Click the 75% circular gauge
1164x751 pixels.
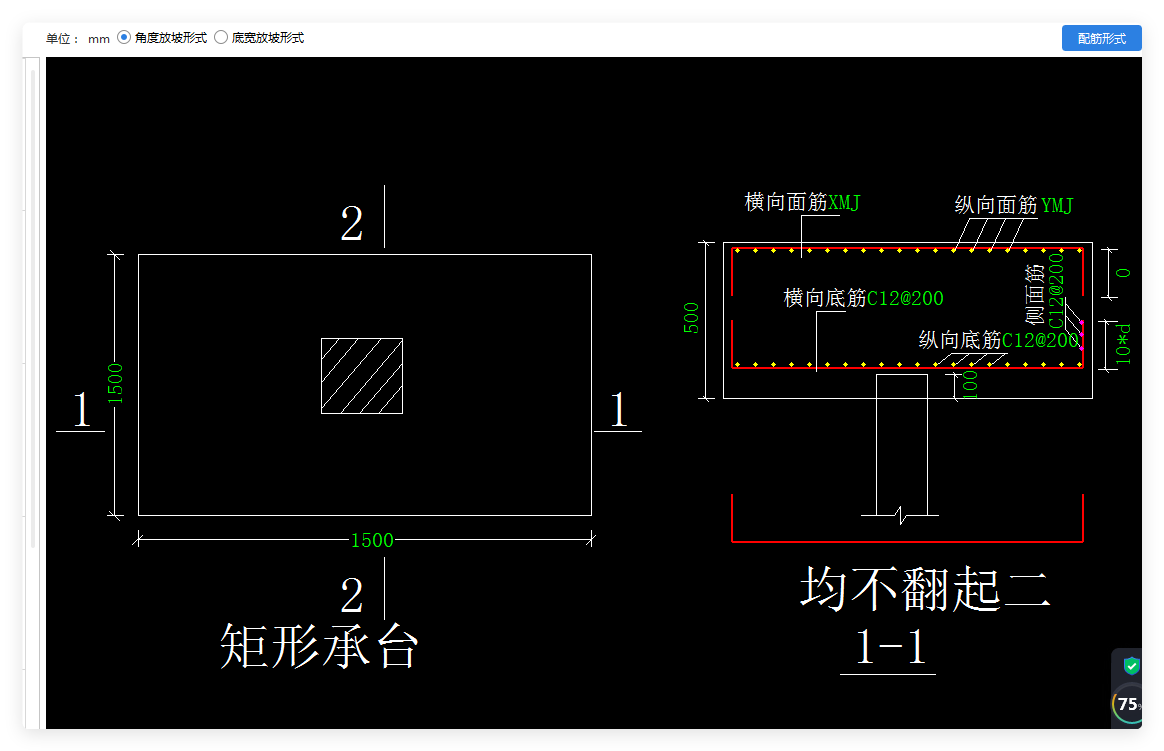(1128, 704)
